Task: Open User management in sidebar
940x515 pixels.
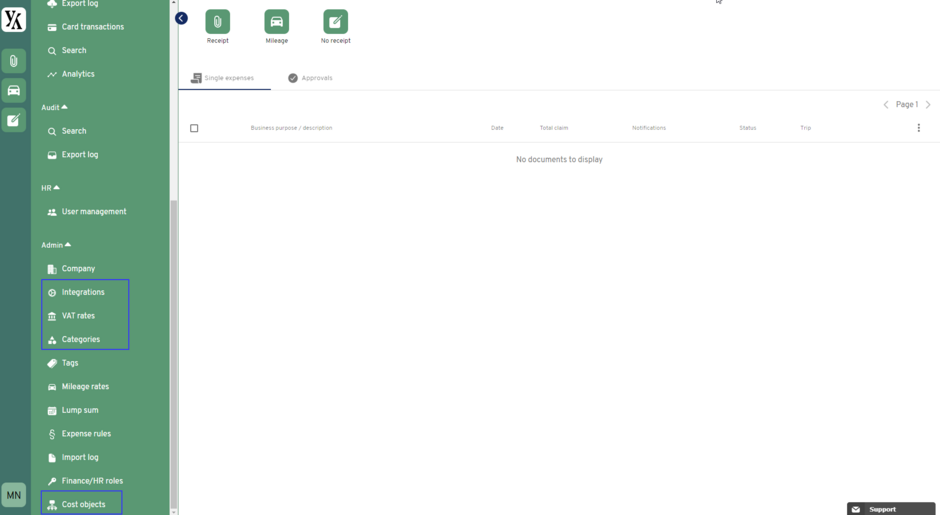Action: [93, 212]
